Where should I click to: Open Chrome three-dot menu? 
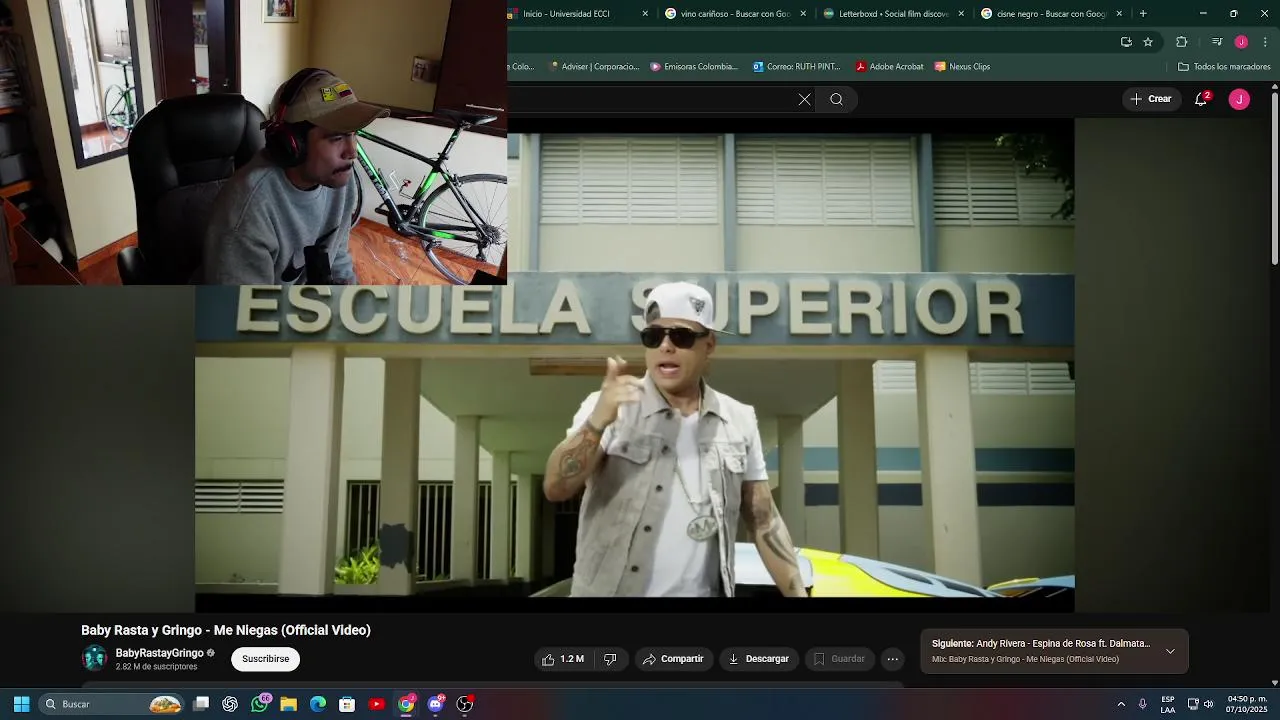tap(1265, 42)
